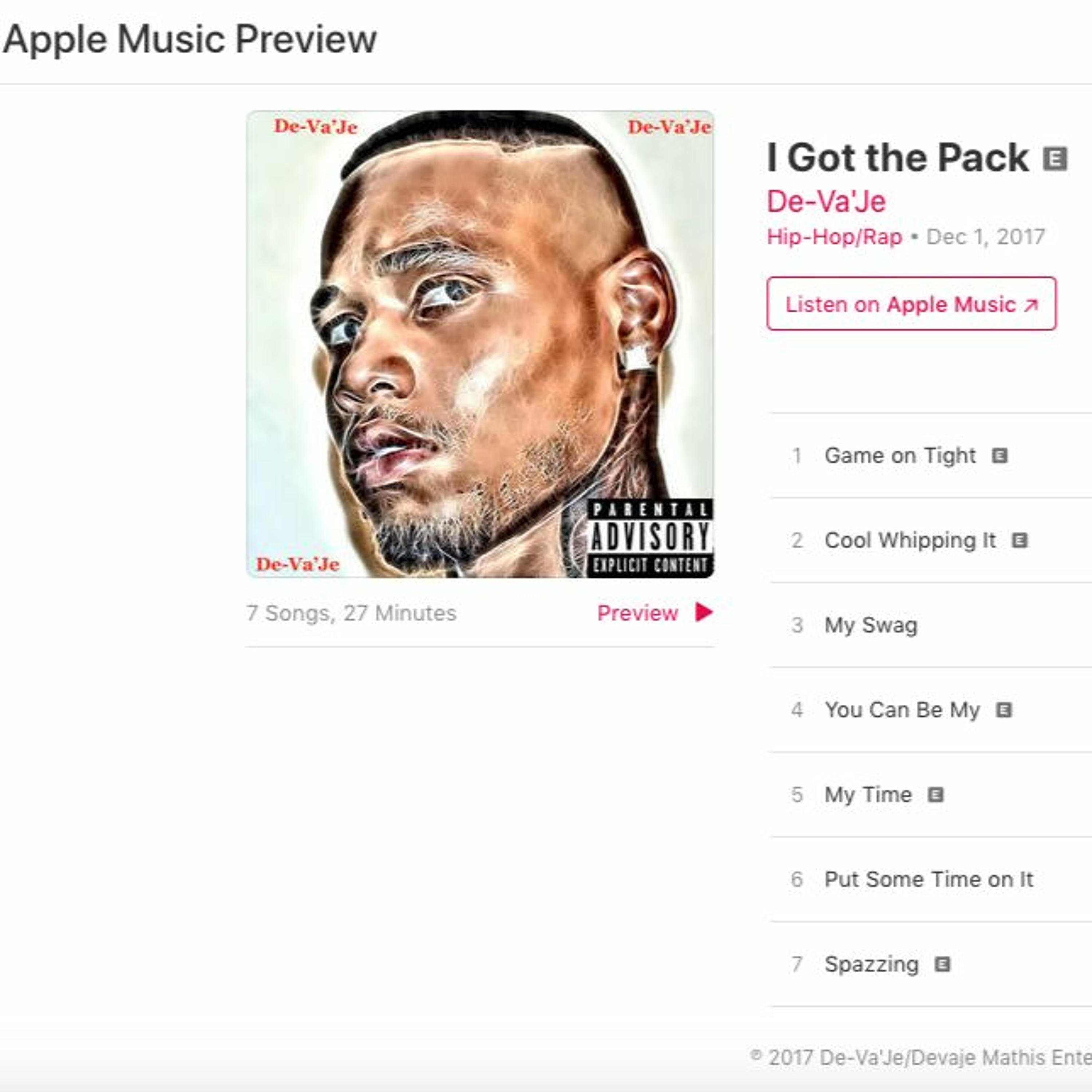Image resolution: width=1092 pixels, height=1092 pixels.
Task: Click explicit icon next to My Time
Action: 935,795
